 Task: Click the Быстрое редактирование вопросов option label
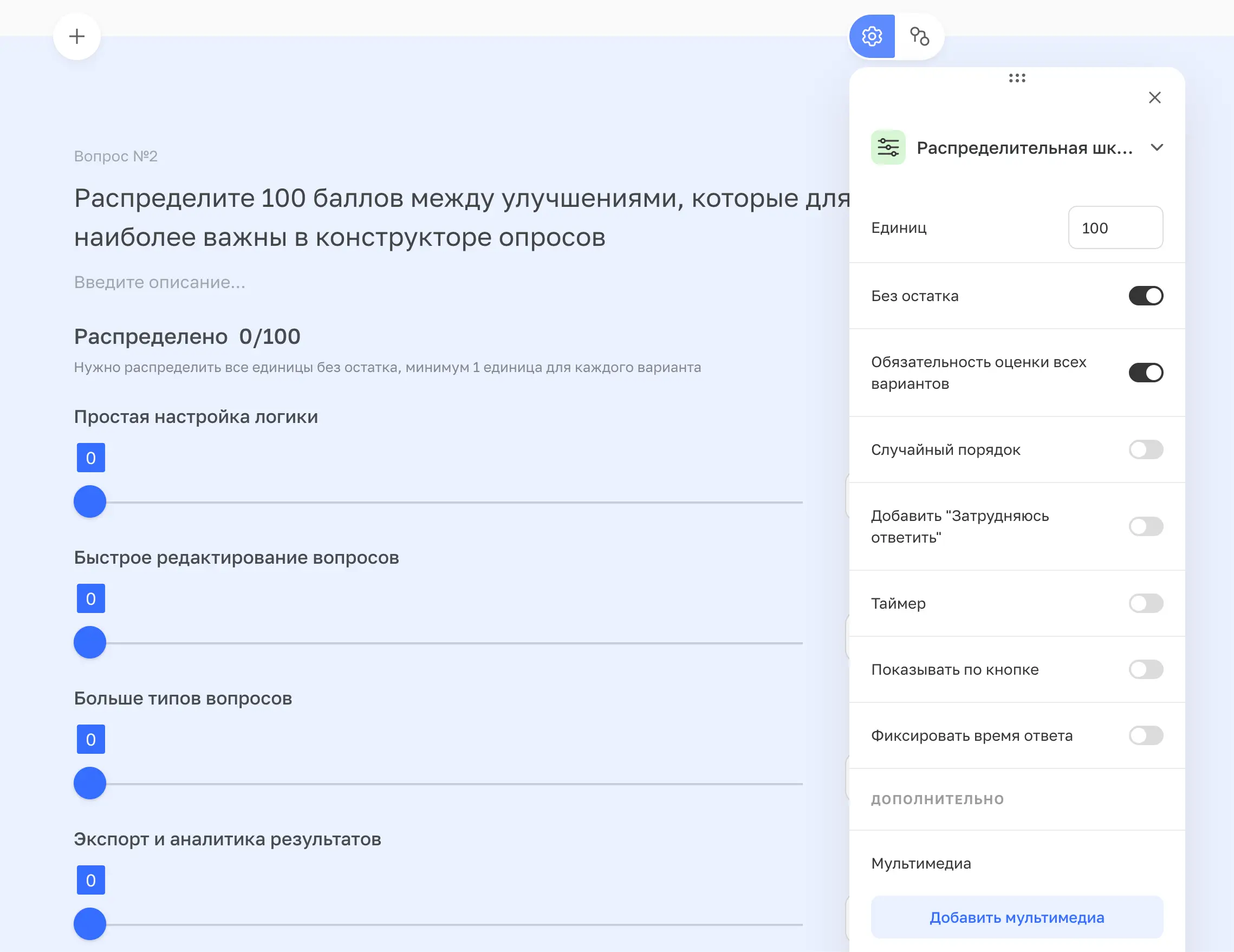(237, 558)
